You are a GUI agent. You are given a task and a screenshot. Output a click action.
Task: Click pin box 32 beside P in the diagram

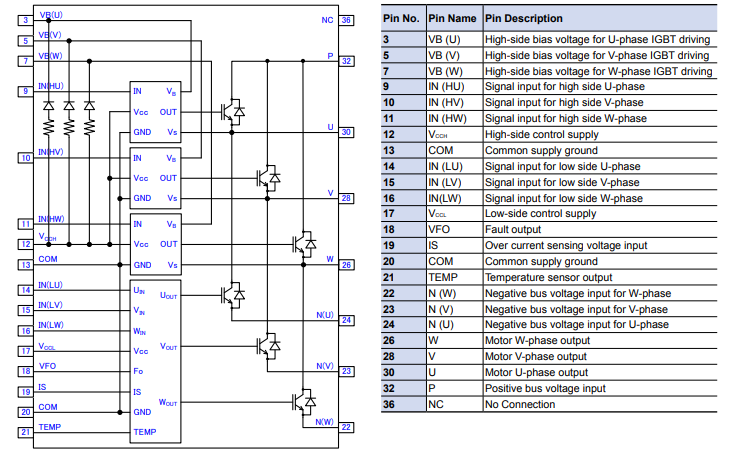[x=346, y=61]
